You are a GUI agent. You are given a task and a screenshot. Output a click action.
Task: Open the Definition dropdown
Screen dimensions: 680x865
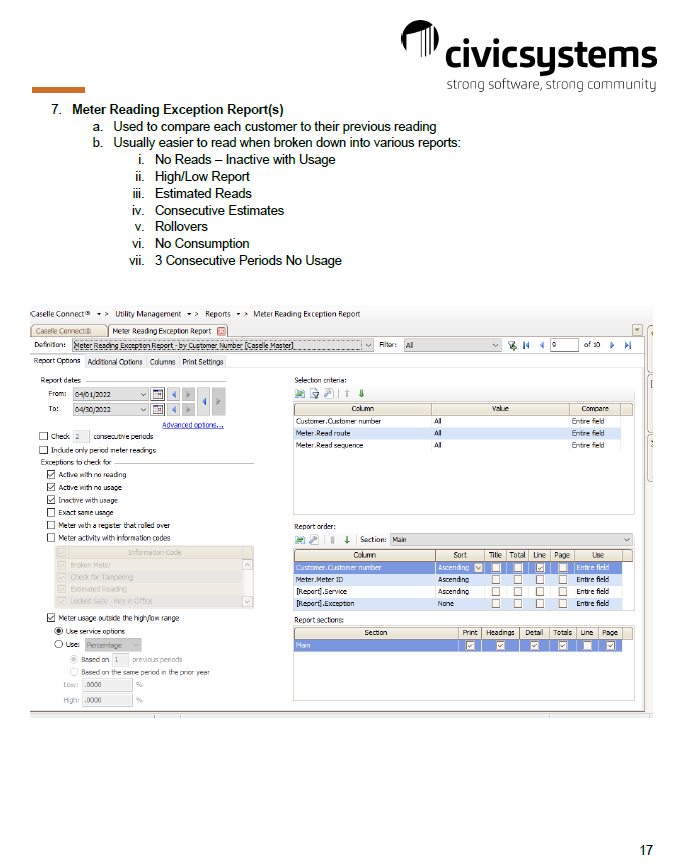click(368, 345)
